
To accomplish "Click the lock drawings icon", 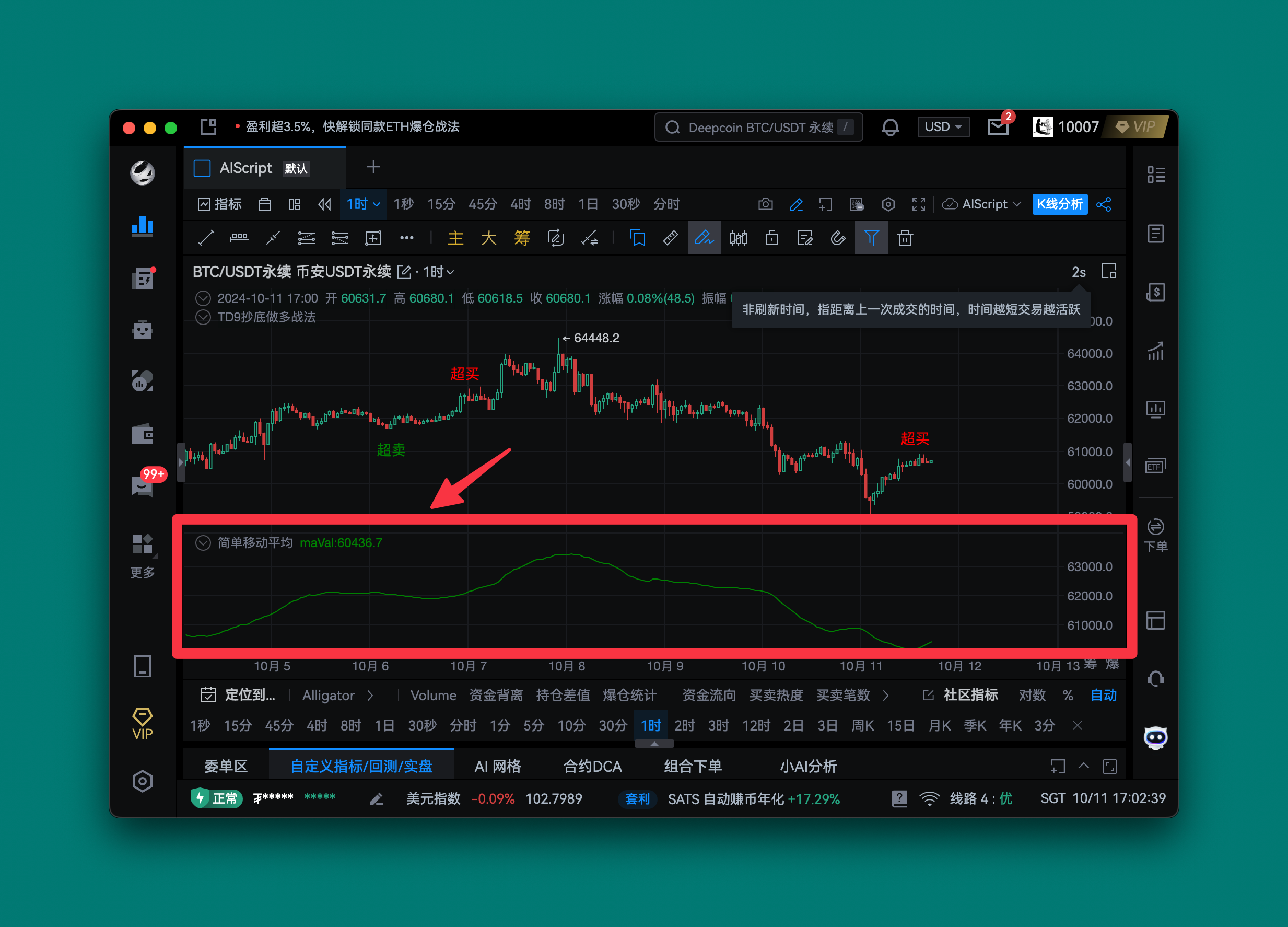I will (771, 238).
